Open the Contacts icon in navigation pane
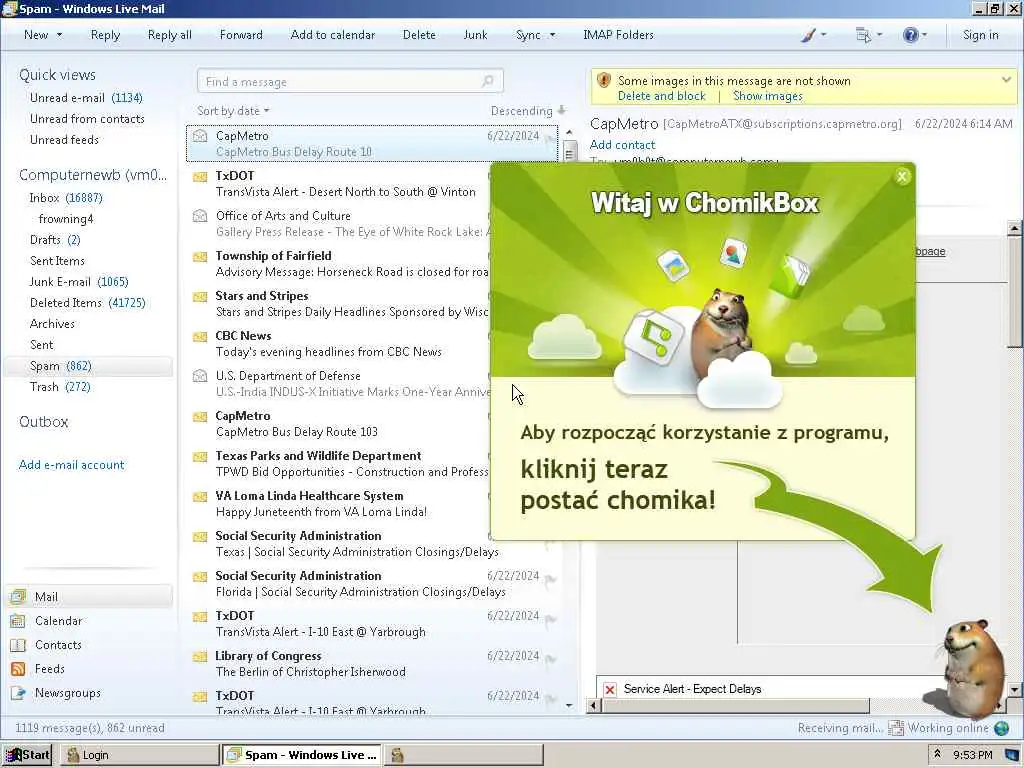 click(x=18, y=645)
